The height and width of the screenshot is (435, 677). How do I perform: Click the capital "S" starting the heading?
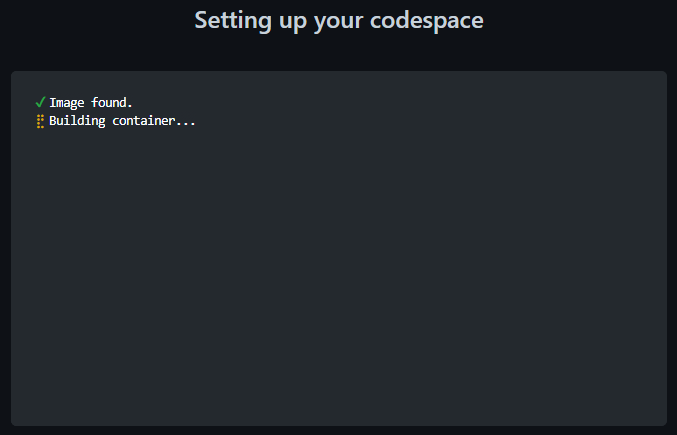click(201, 20)
